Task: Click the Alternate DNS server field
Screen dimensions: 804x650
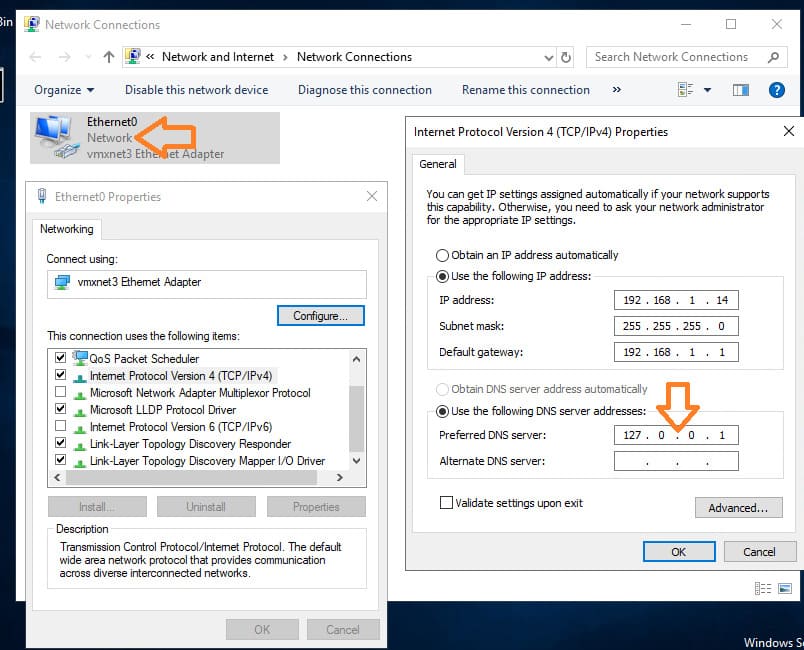Action: (676, 461)
